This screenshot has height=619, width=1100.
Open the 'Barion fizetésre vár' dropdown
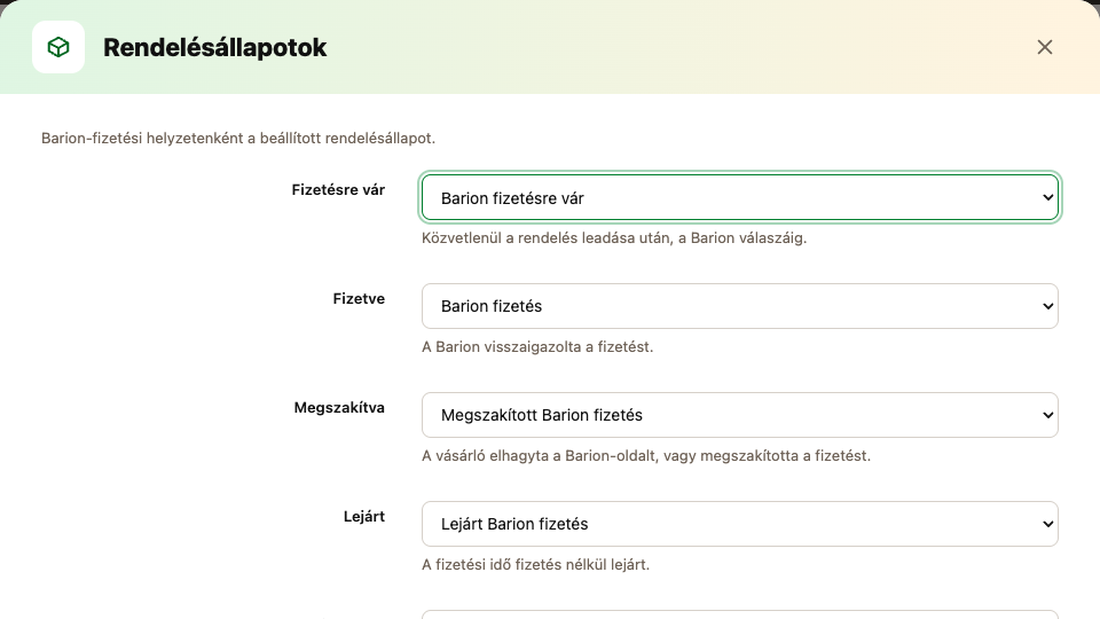[x=739, y=198]
